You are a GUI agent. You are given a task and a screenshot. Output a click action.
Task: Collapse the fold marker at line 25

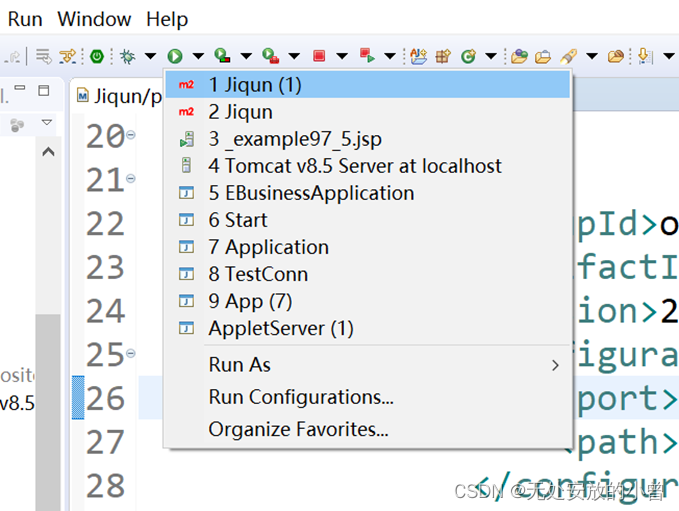[x=131, y=354]
